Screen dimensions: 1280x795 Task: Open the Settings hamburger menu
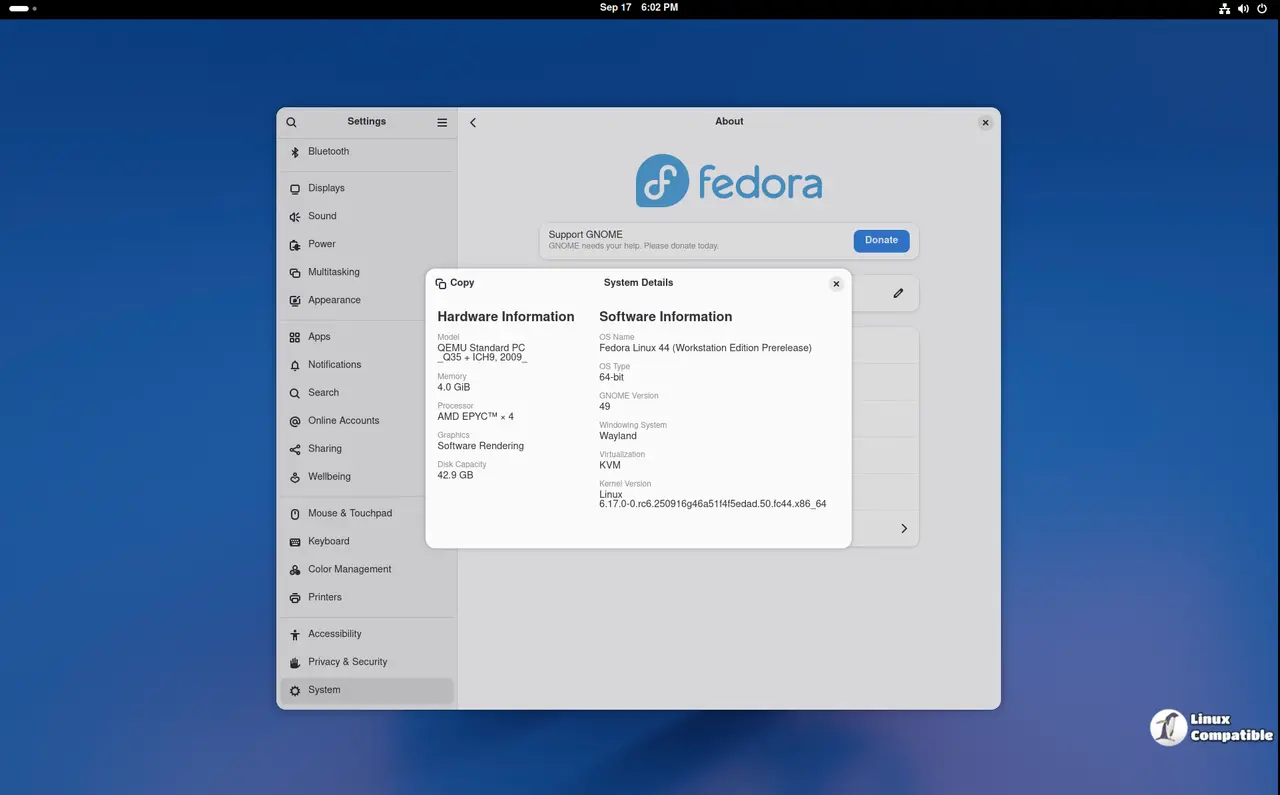(442, 122)
